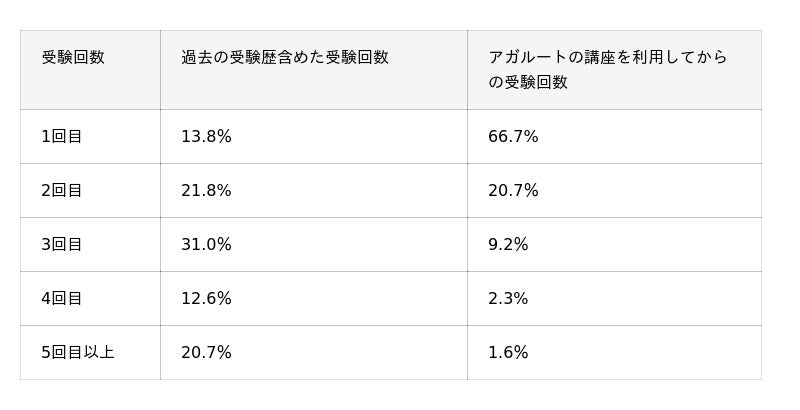
Task: Click the 13.8% cell
Action: tap(206, 137)
